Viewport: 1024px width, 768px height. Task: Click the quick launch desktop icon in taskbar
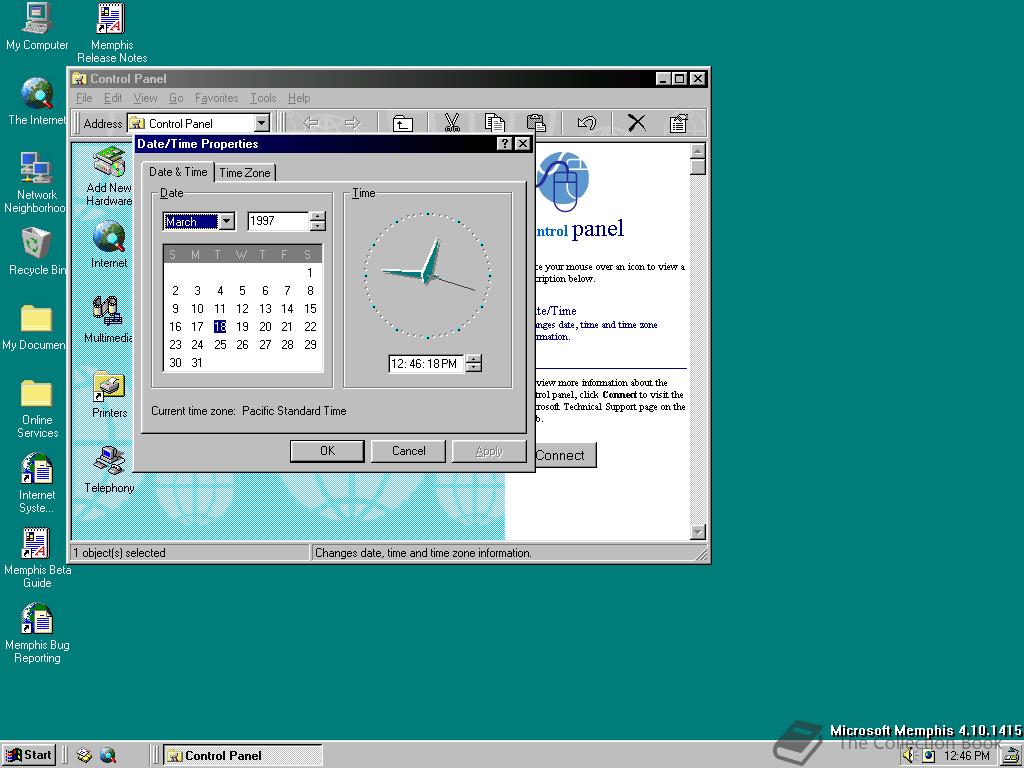point(84,756)
